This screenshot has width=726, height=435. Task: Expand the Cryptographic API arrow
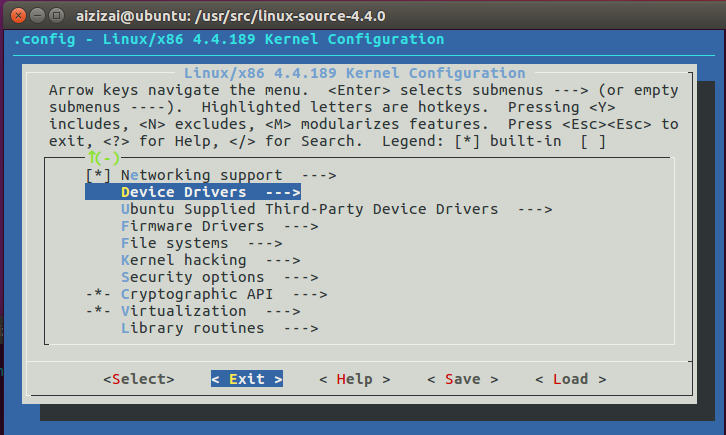310,294
